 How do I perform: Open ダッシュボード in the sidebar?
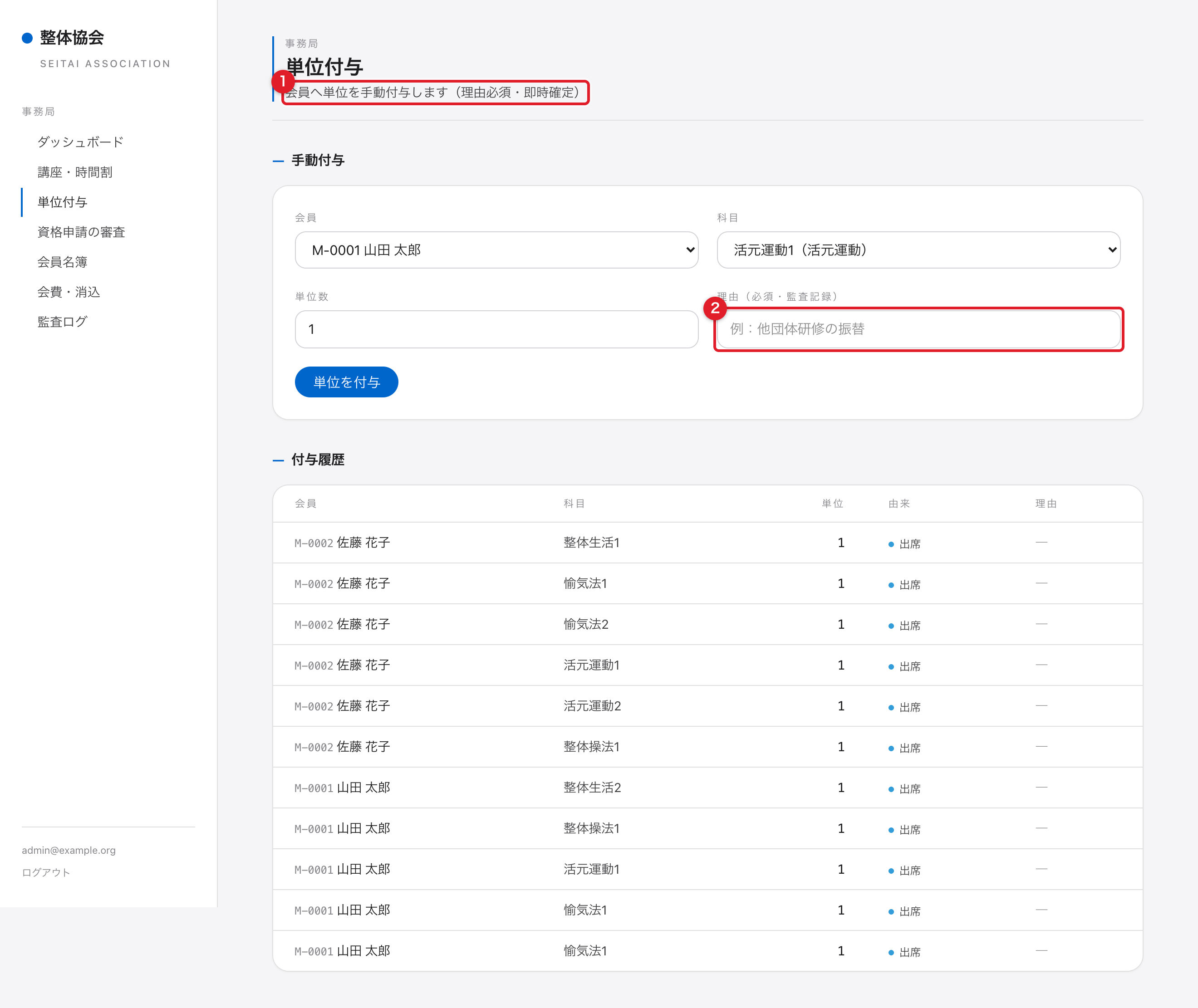81,142
